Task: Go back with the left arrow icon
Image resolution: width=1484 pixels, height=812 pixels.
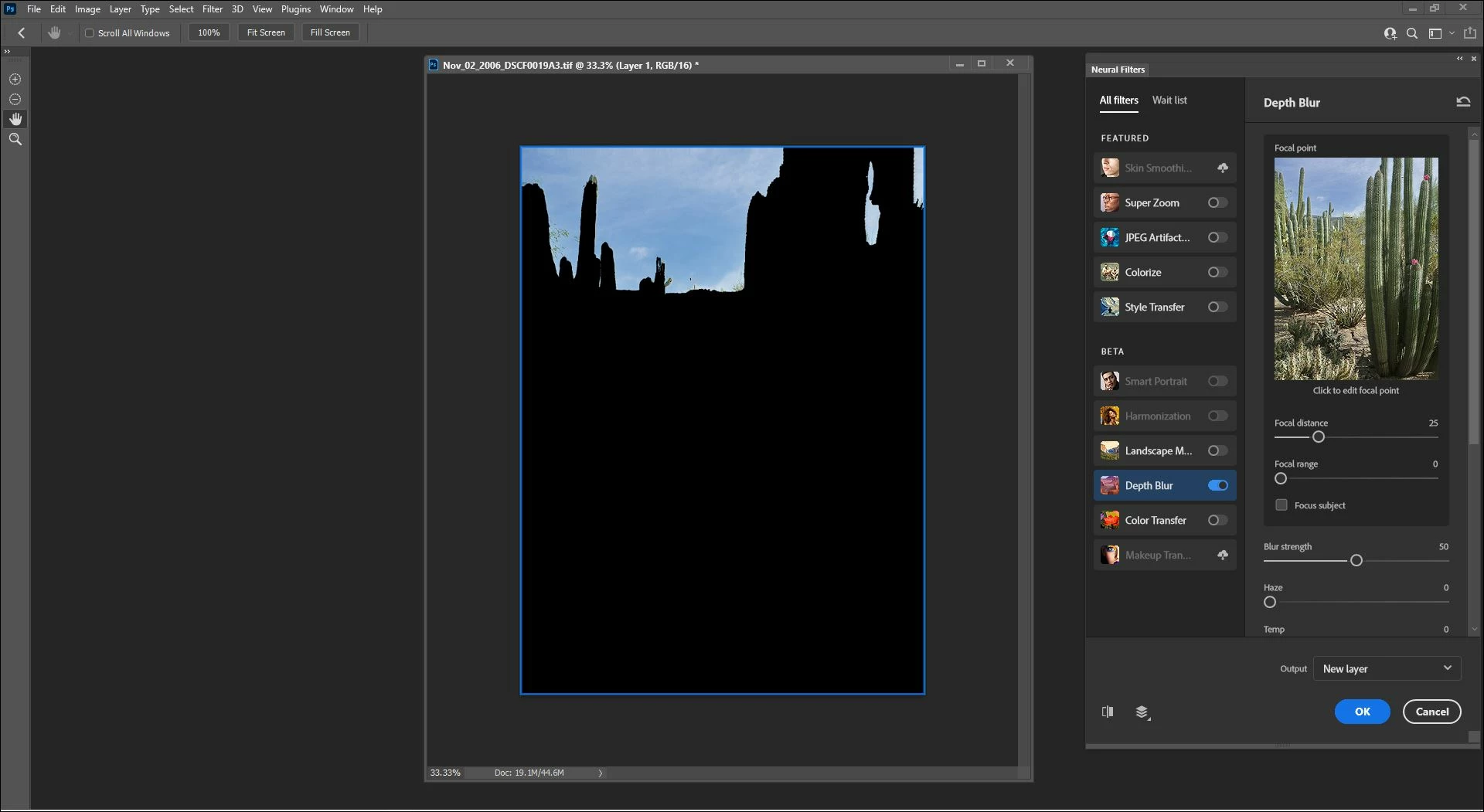Action: pos(22,32)
